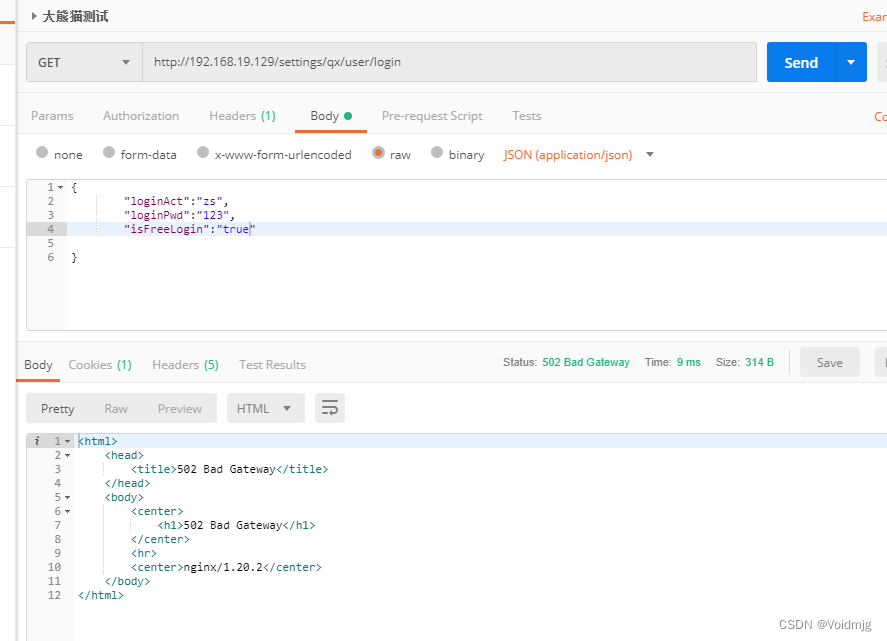This screenshot has height=641, width=887.
Task: Click the info icon beside response line 1
Action: (37, 441)
